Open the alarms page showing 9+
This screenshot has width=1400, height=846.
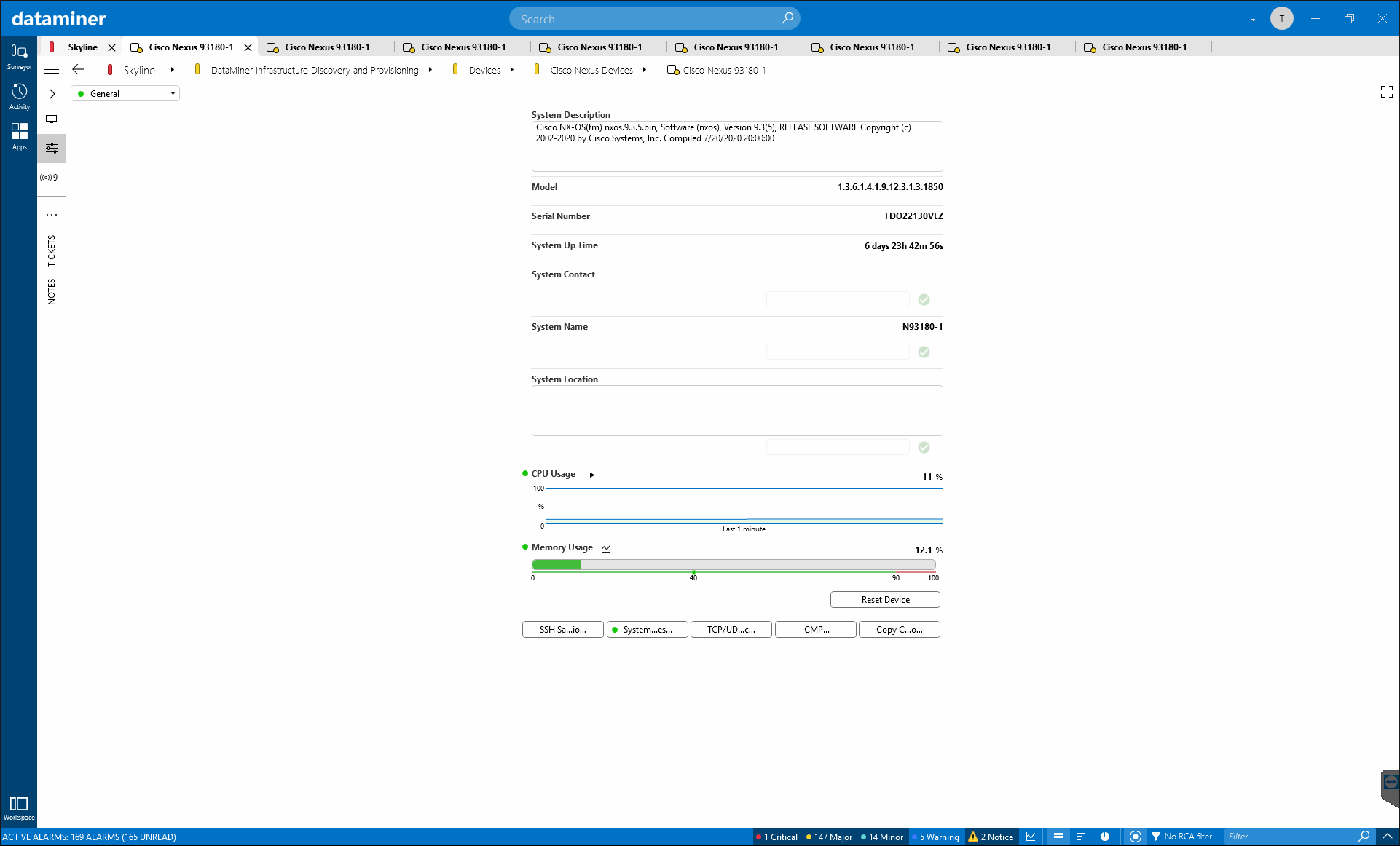coord(52,178)
